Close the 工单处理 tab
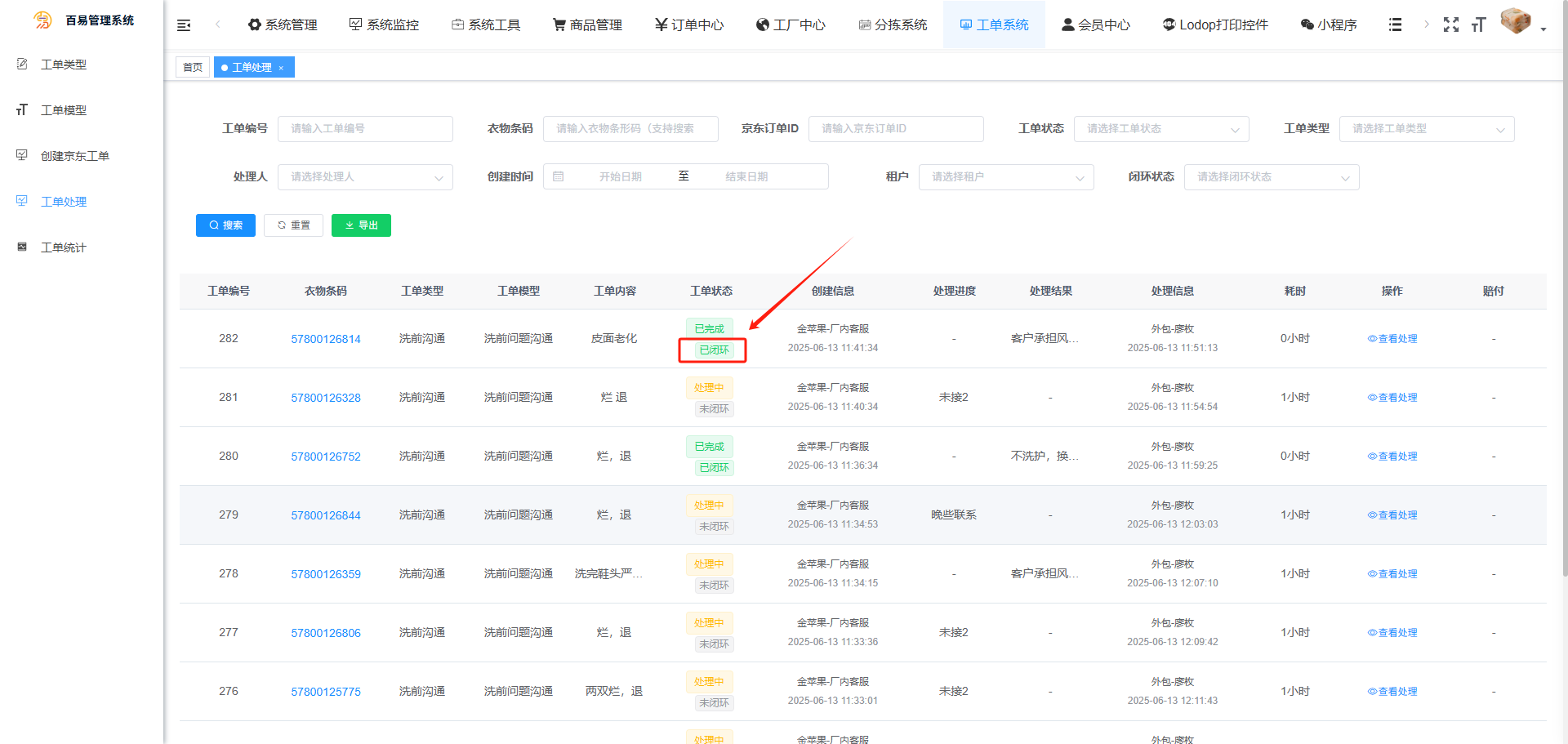Screen dimensions: 1568x744 (x=281, y=68)
